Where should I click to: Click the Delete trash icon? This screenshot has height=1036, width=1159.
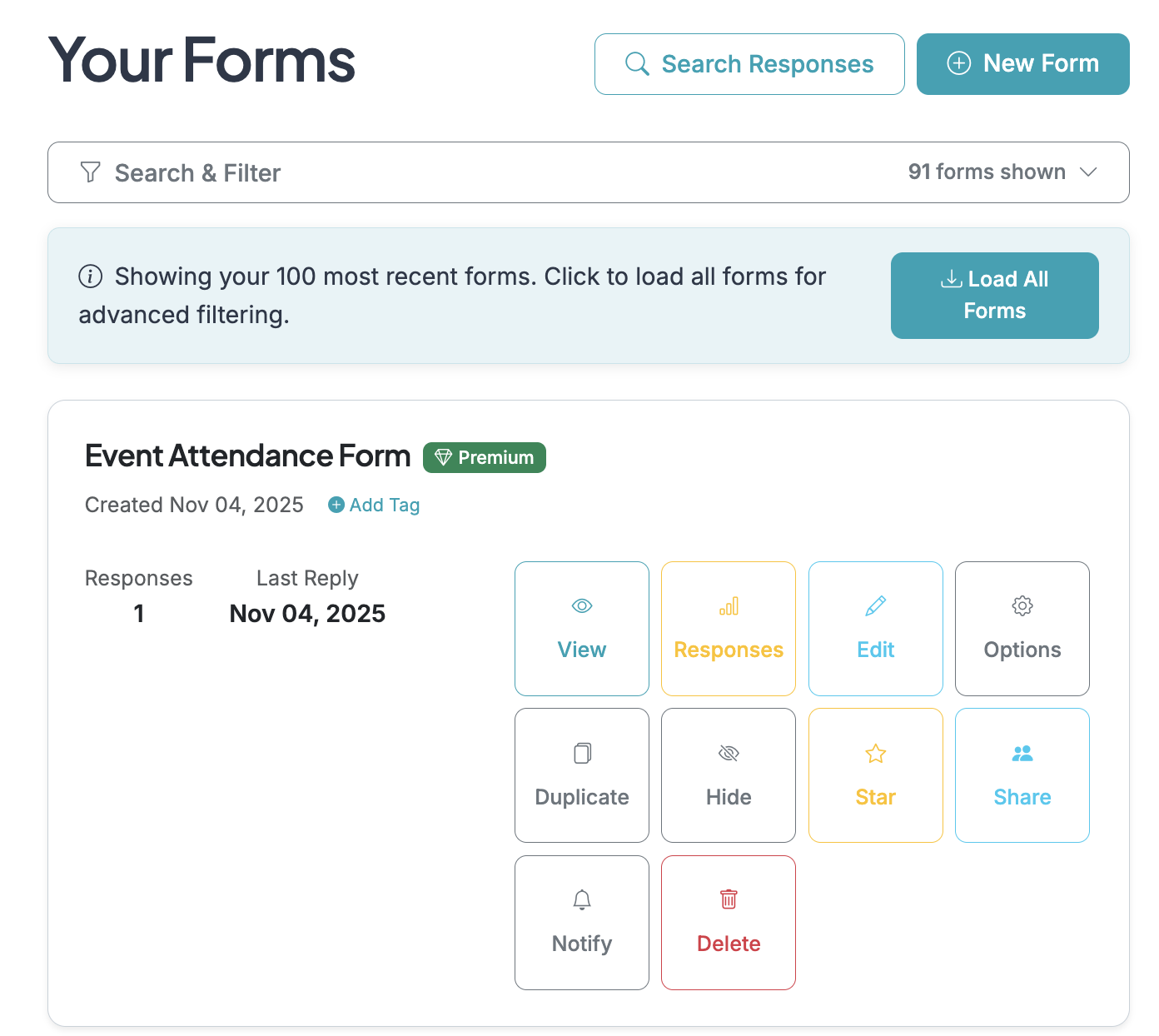coord(728,899)
